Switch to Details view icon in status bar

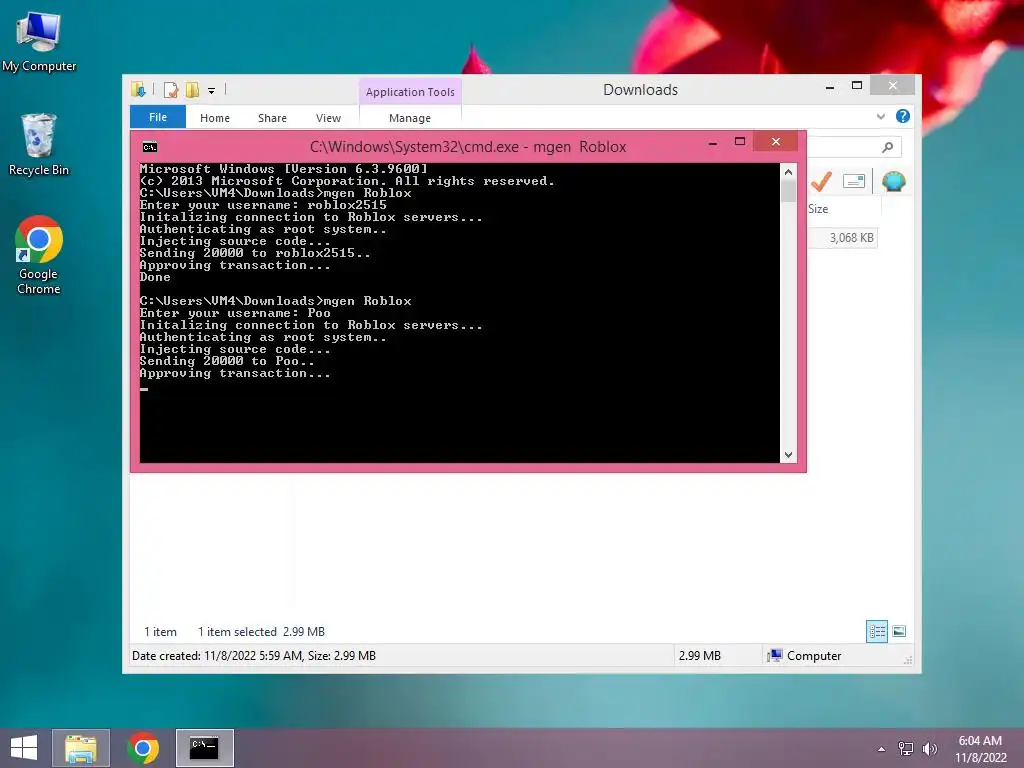click(876, 632)
